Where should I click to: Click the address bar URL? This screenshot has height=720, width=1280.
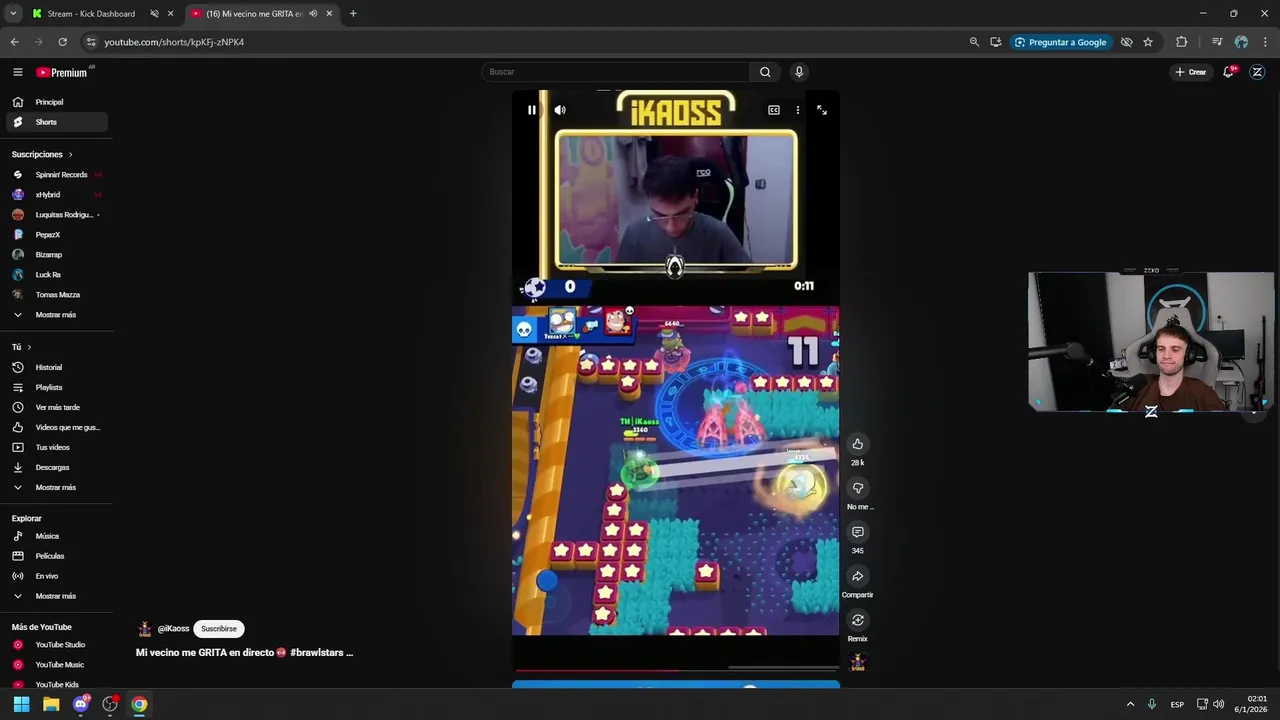tap(174, 42)
